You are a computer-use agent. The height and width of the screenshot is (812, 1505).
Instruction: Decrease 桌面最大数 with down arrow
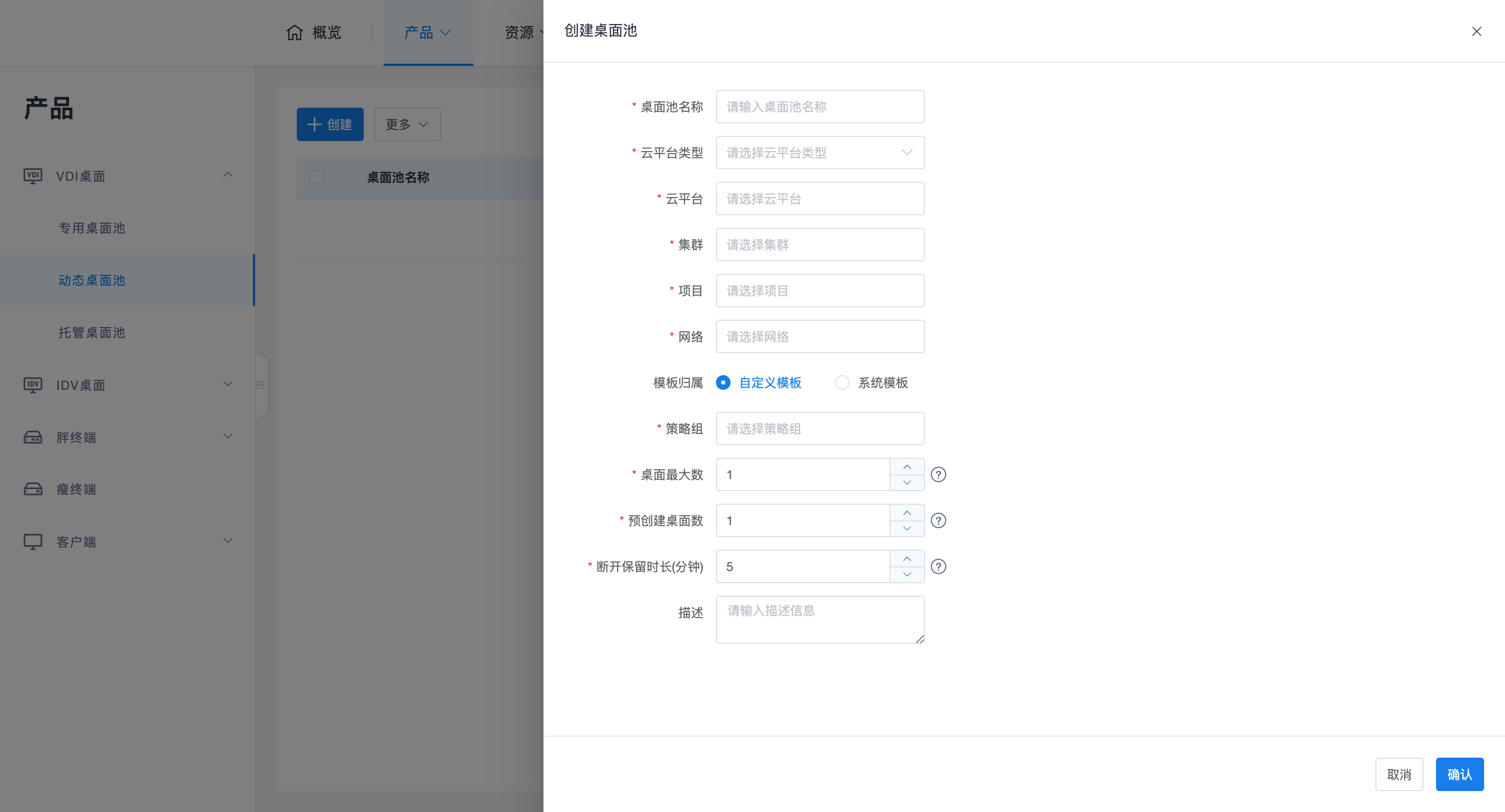(907, 482)
